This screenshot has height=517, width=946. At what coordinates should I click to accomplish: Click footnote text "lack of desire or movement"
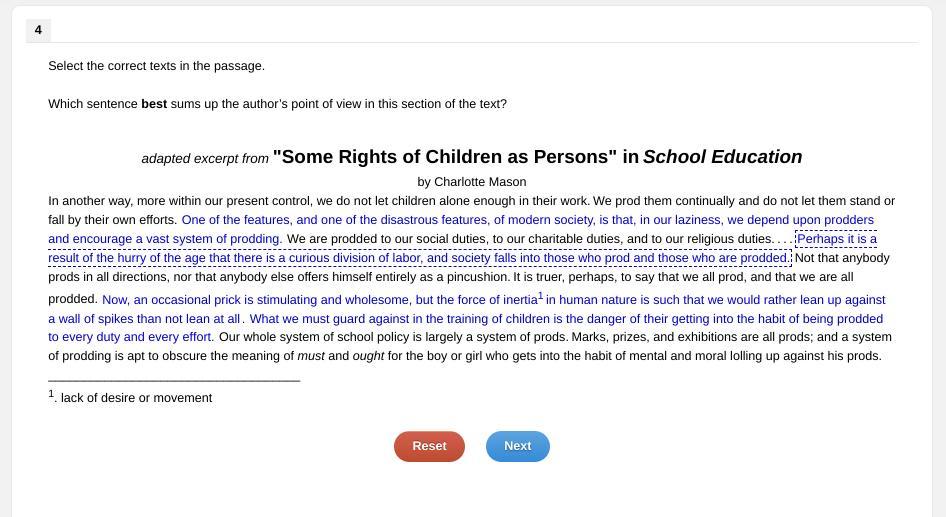[136, 398]
